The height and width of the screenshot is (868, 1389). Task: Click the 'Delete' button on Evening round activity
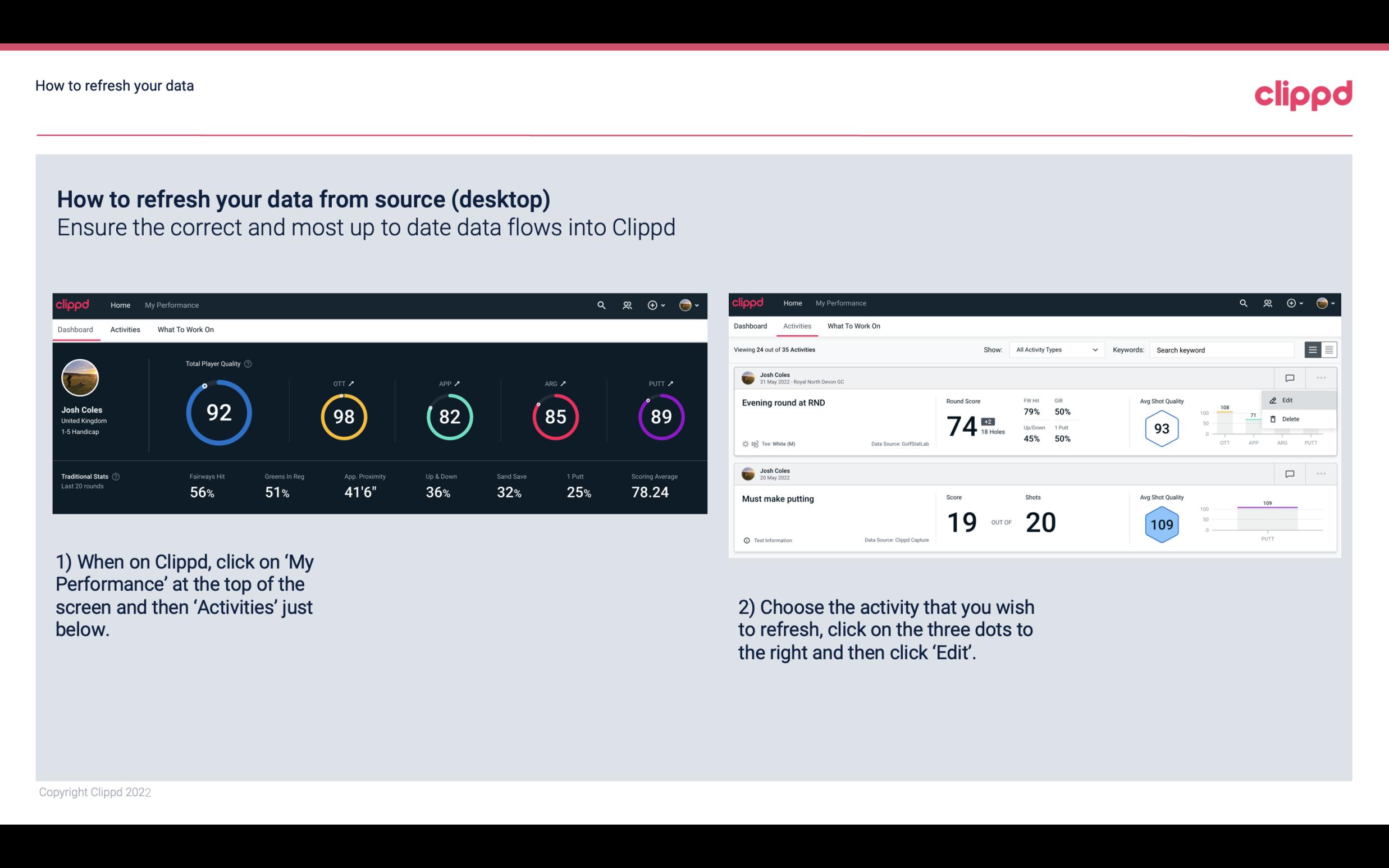tap(1290, 419)
